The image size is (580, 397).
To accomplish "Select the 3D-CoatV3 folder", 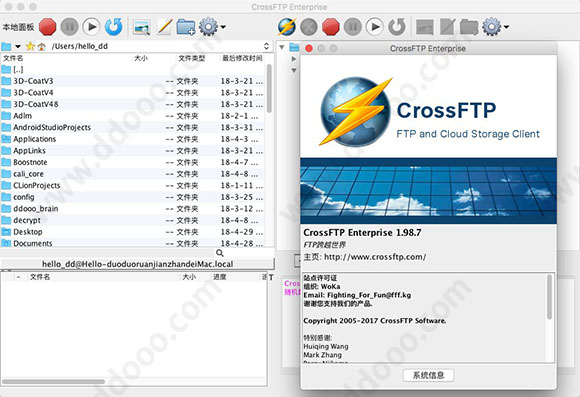I will pyautogui.click(x=132, y=81).
